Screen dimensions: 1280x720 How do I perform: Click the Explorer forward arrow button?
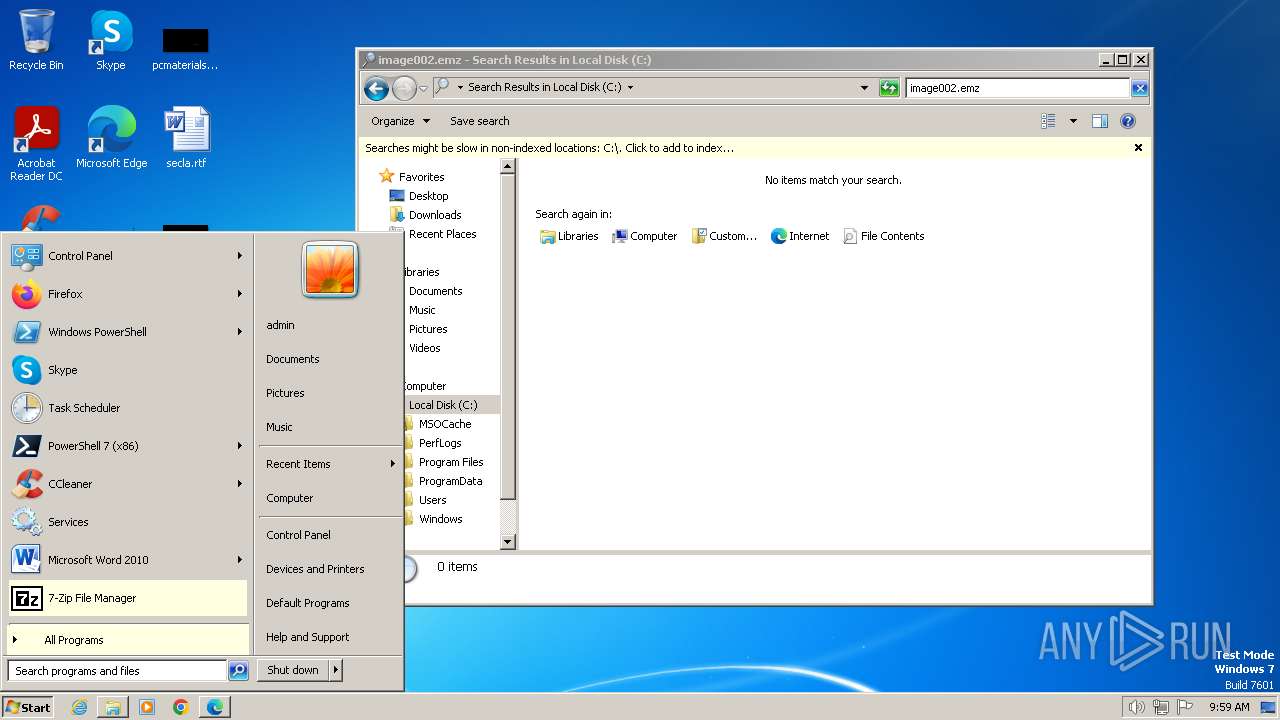point(403,88)
